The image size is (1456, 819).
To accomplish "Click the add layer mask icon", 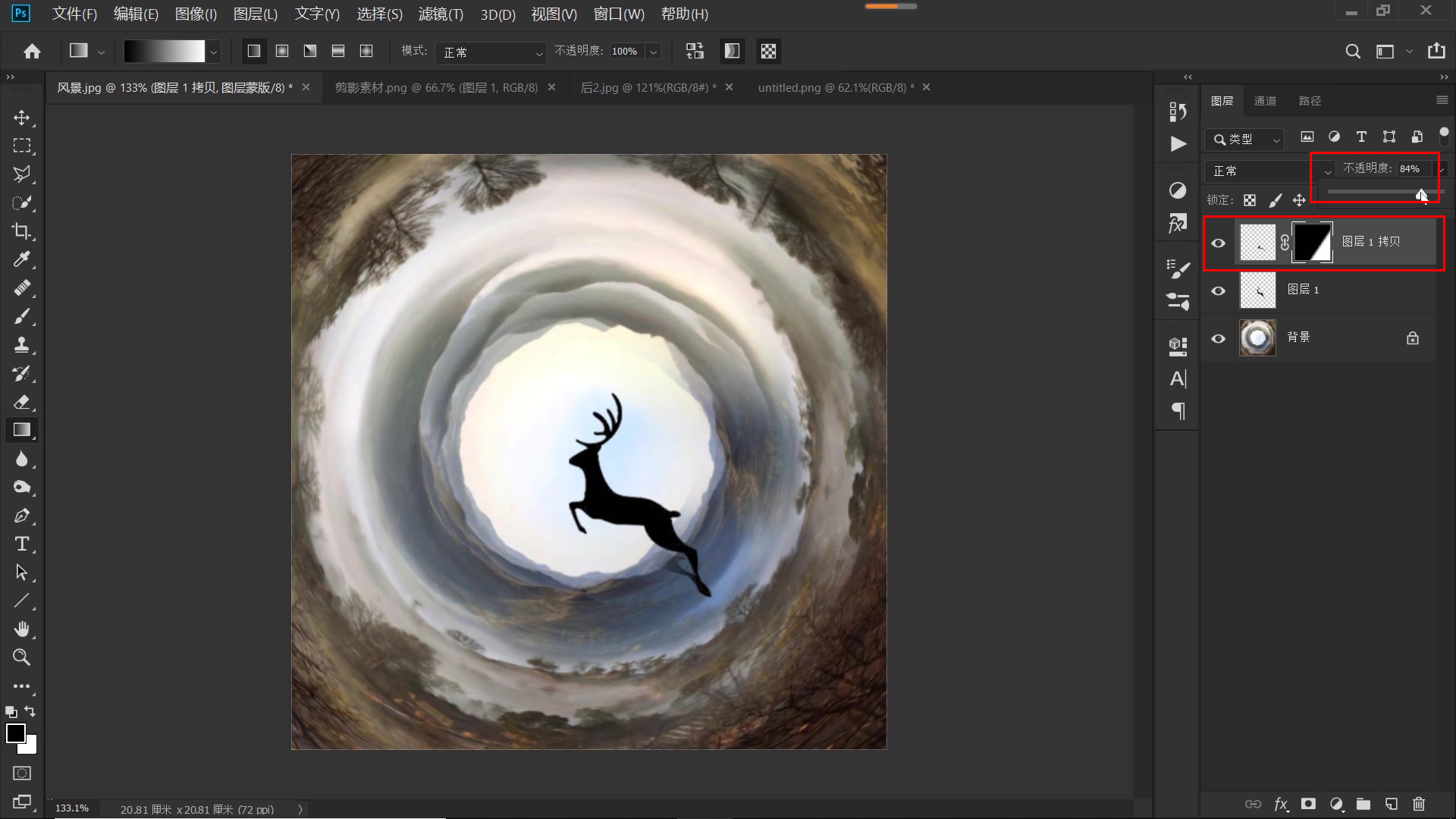I will click(x=1308, y=804).
